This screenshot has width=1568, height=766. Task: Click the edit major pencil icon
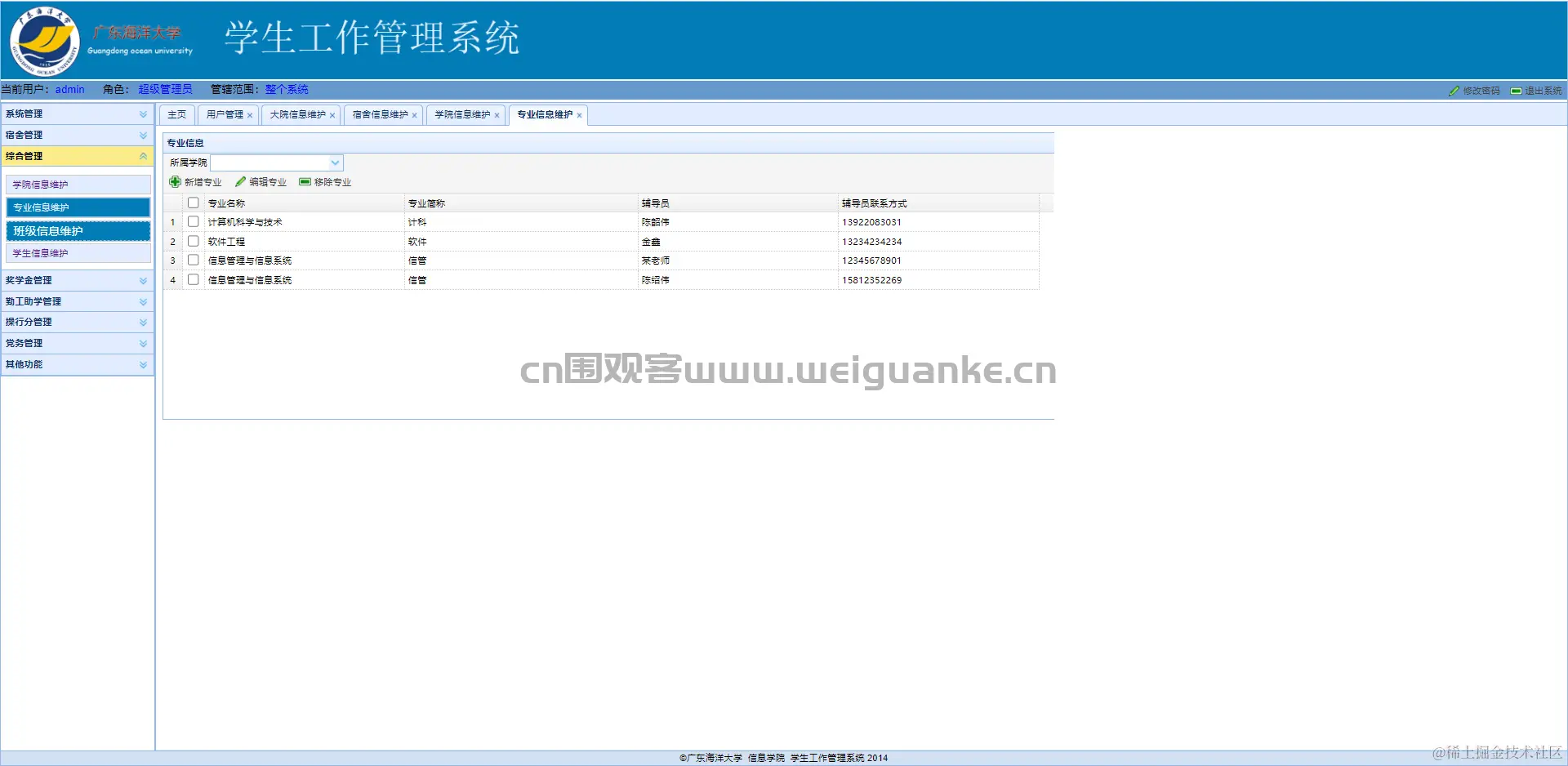240,182
